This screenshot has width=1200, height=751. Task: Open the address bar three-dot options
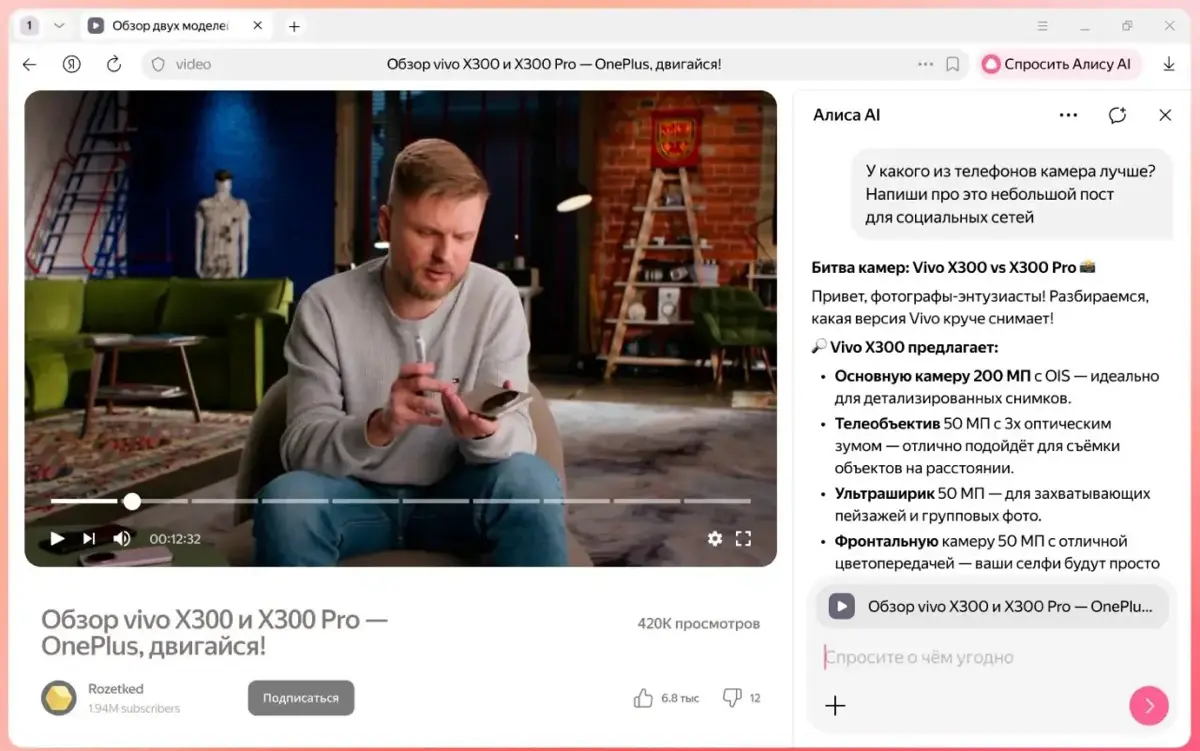pyautogui.click(x=925, y=64)
